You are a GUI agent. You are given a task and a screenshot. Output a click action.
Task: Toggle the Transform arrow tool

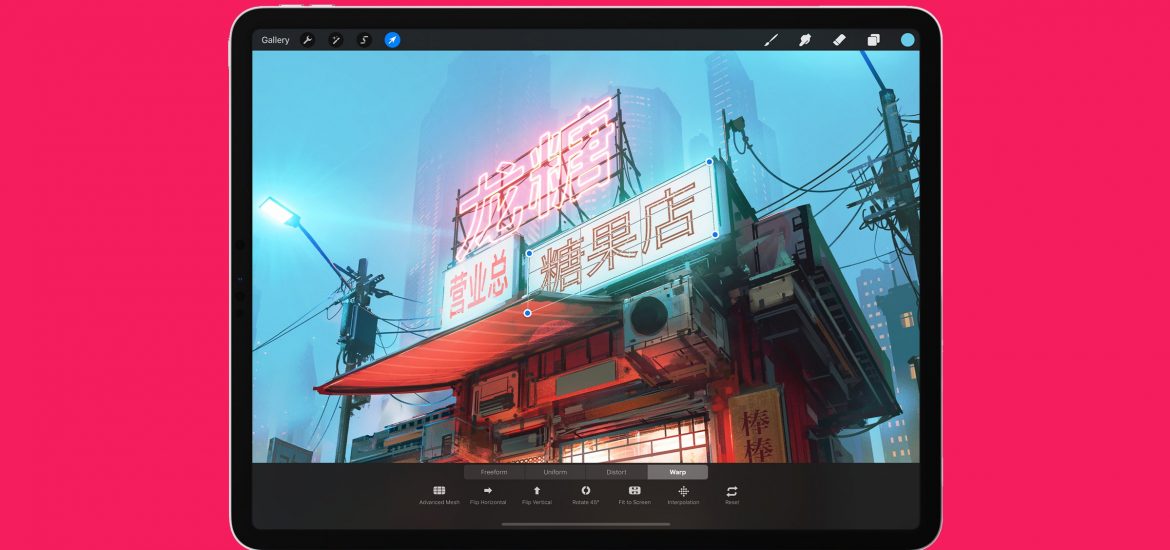(392, 40)
